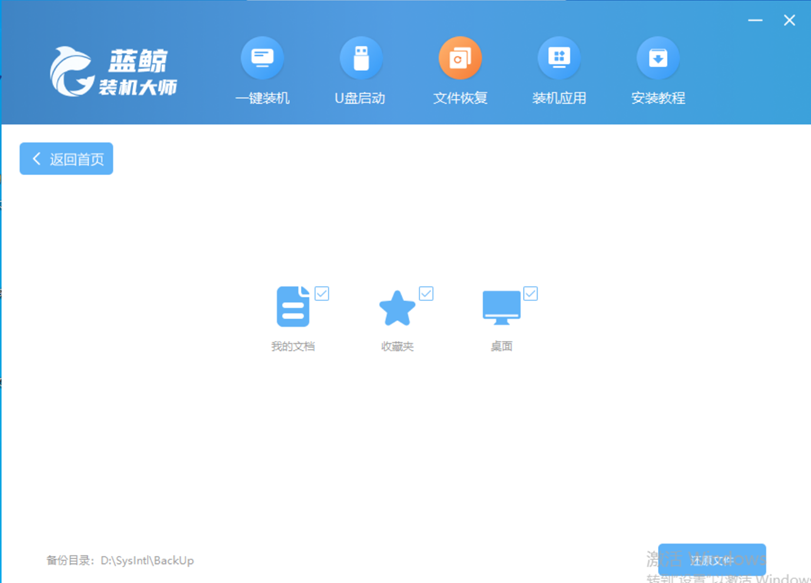Click the 我的文档 document icon
The width and height of the screenshot is (811, 583).
coord(292,307)
